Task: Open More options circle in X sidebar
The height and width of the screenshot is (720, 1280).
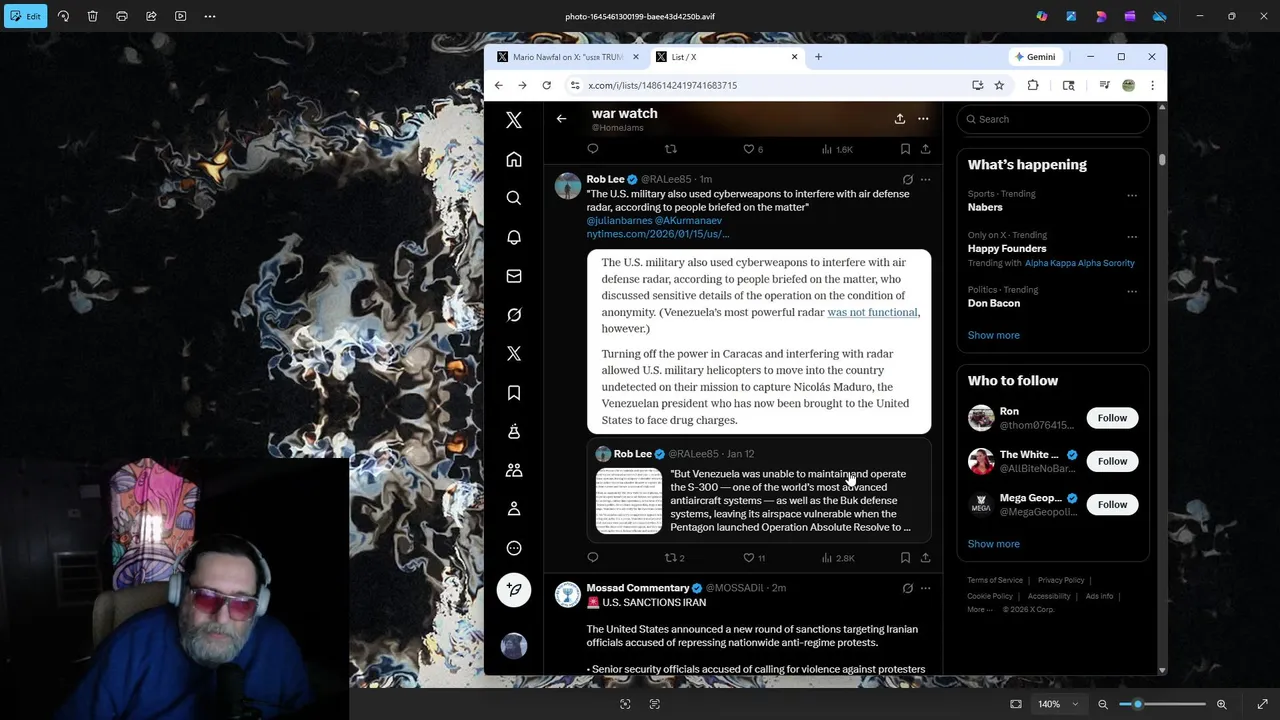Action: click(x=514, y=548)
